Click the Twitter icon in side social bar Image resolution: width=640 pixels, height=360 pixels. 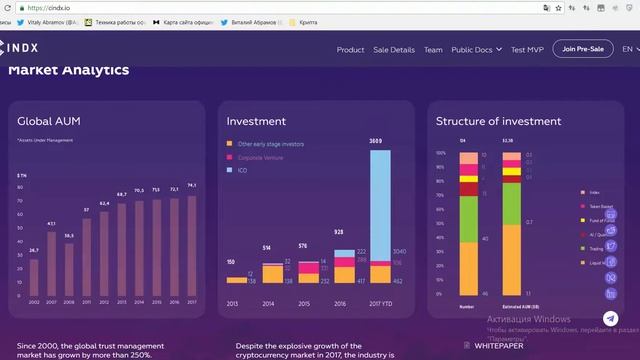click(611, 246)
